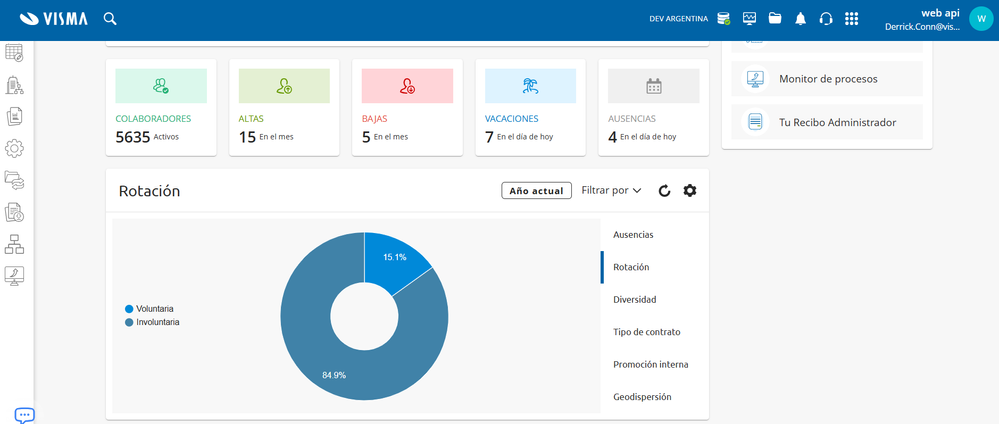The width and height of the screenshot is (999, 424).
Task: Click the 5635 Activos value
Action: pyautogui.click(x=147, y=136)
